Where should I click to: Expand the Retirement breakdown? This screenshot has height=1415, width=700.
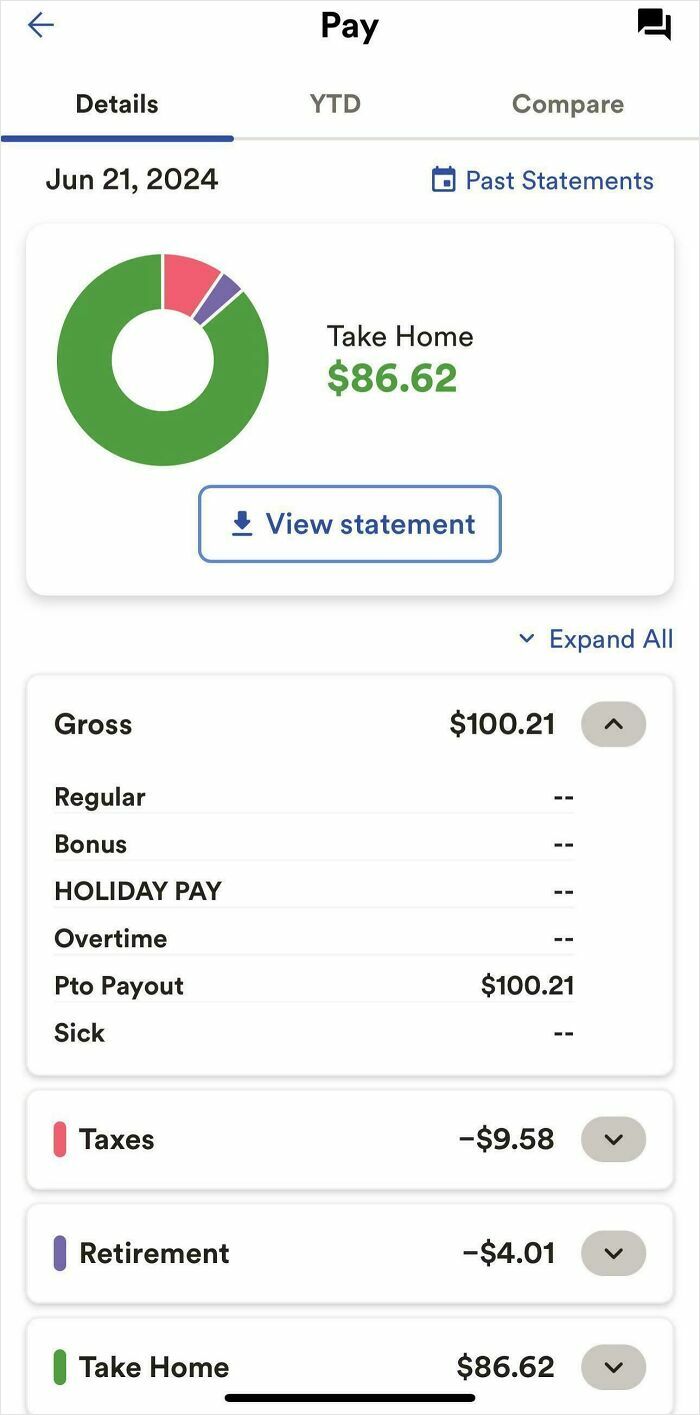[x=613, y=1253]
